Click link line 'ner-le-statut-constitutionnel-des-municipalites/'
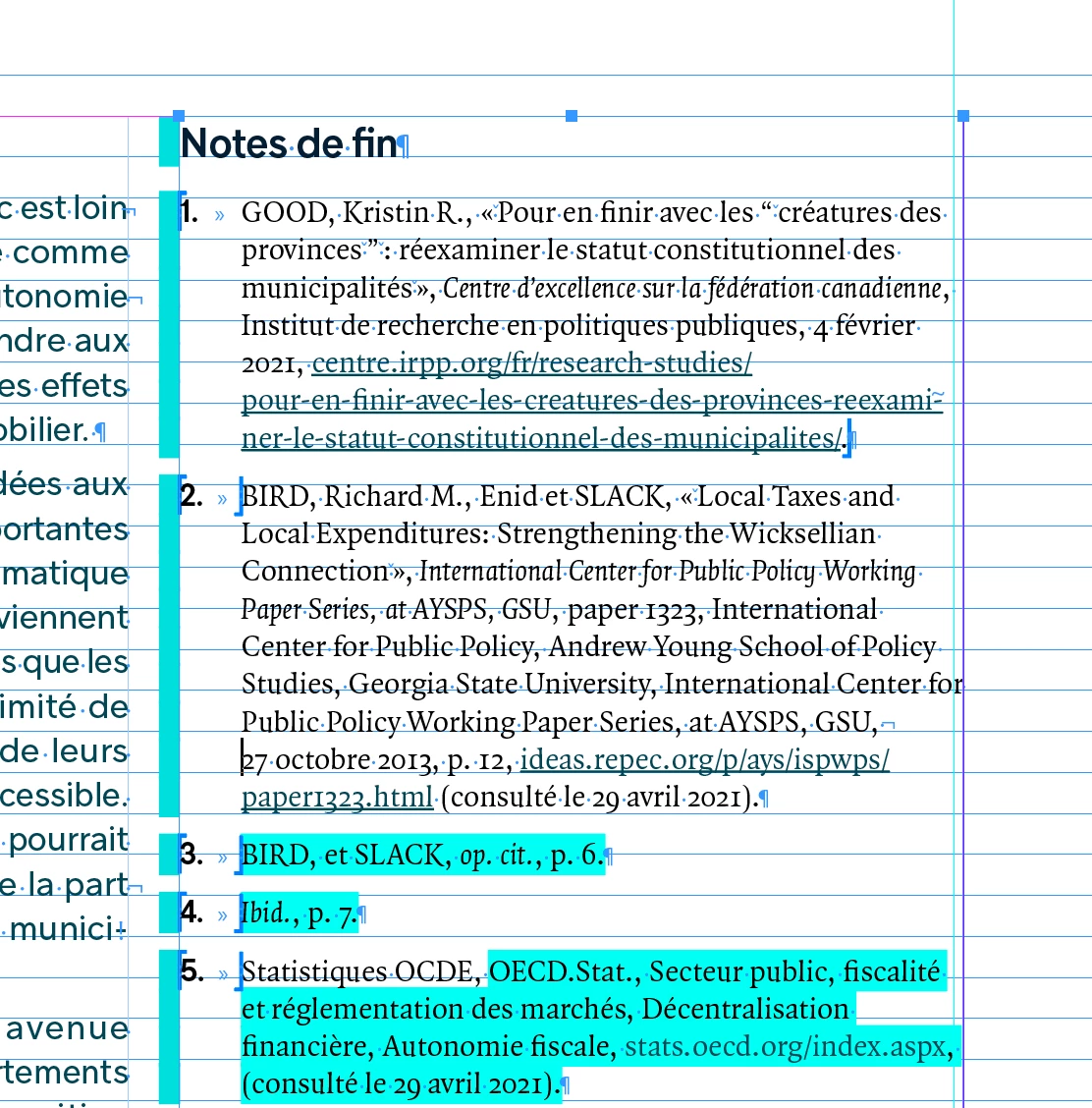Image resolution: width=1092 pixels, height=1108 pixels. point(542,438)
